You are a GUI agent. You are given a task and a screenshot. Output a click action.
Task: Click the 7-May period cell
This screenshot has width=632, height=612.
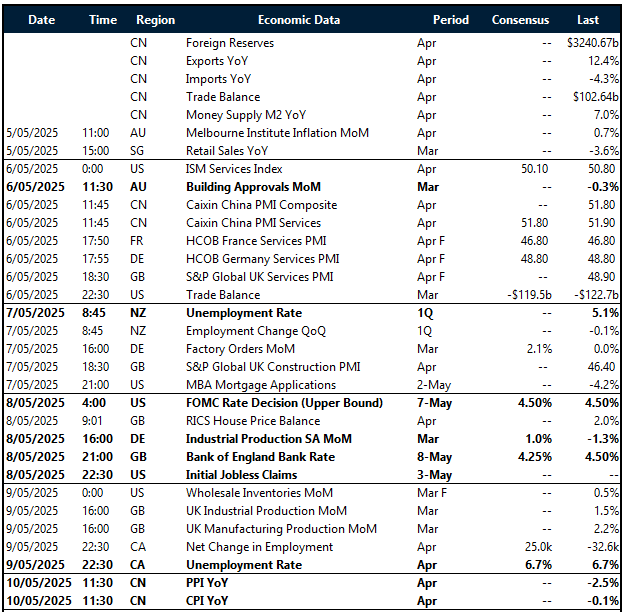[x=434, y=403]
